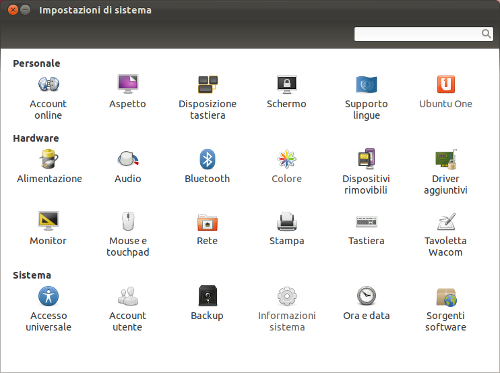The width and height of the screenshot is (500, 373).
Task: Open Accesso universale panel
Action: coord(48,308)
